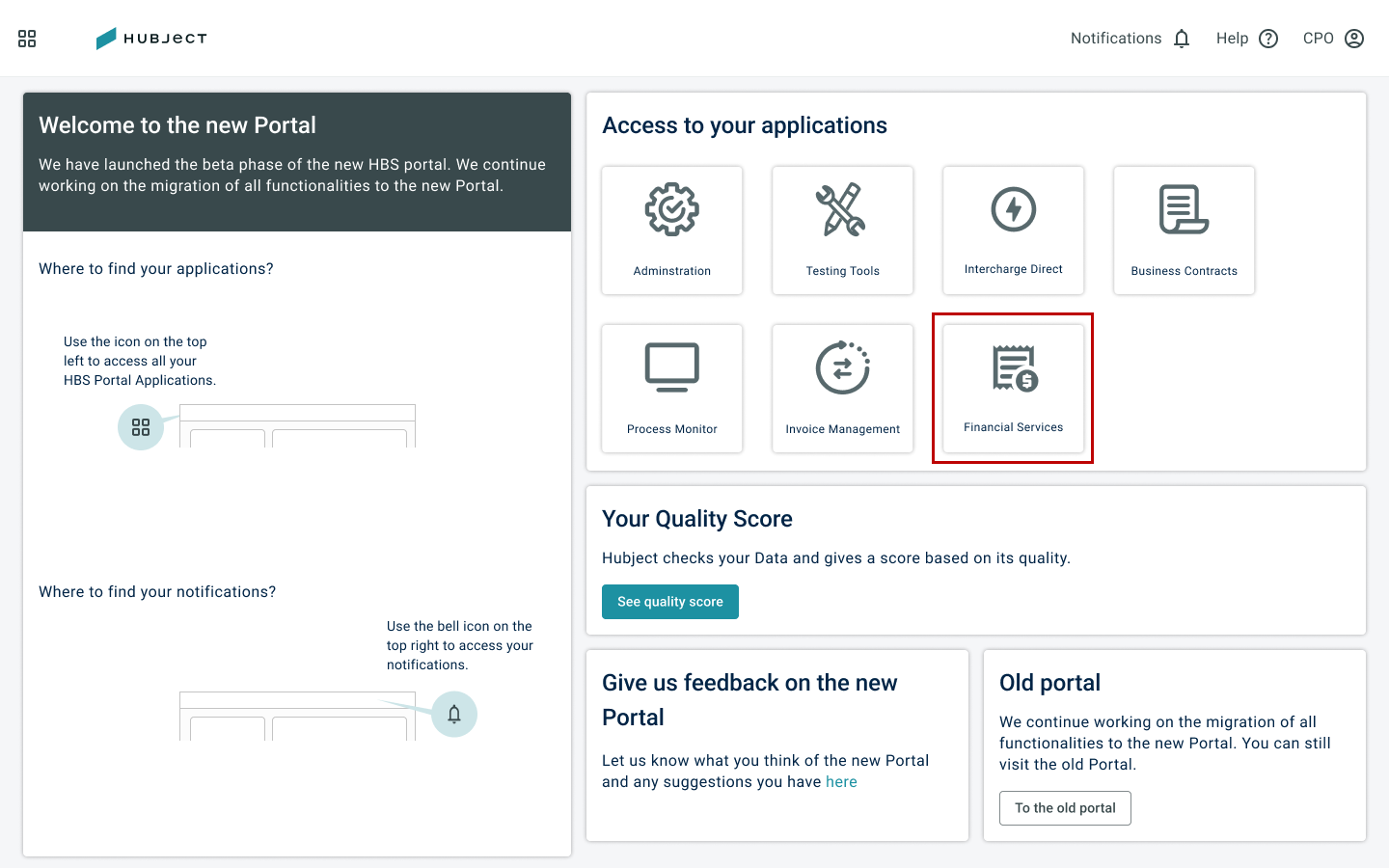Click the Financial Services receipt icon
Screen dimensions: 1389x868
(1015, 367)
